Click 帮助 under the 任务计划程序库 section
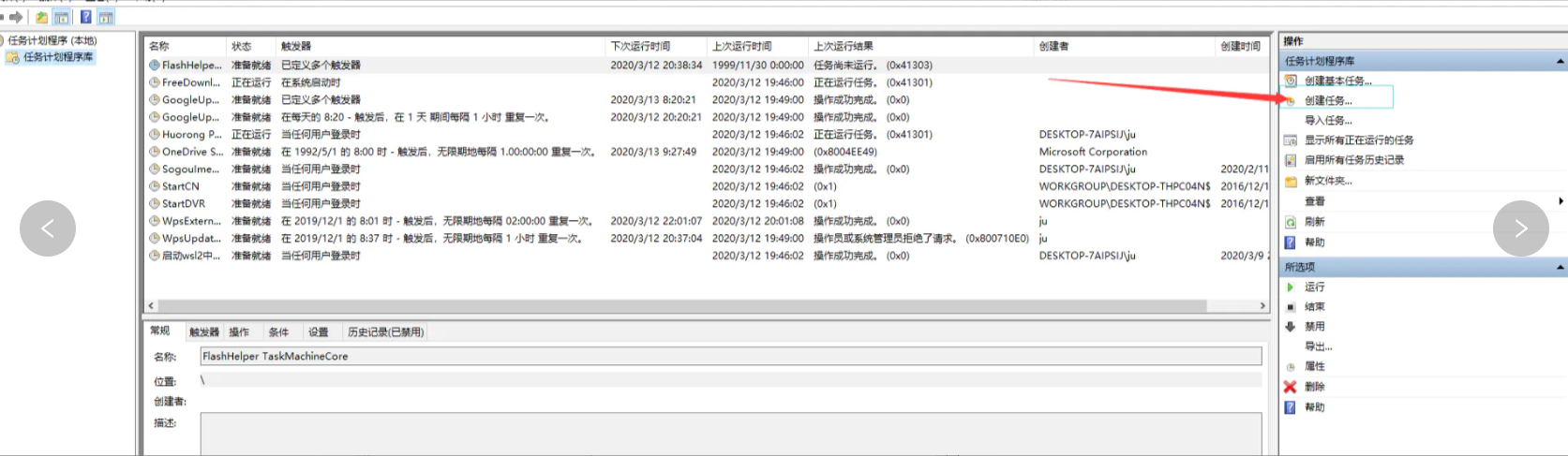The width and height of the screenshot is (1568, 456). [1314, 243]
